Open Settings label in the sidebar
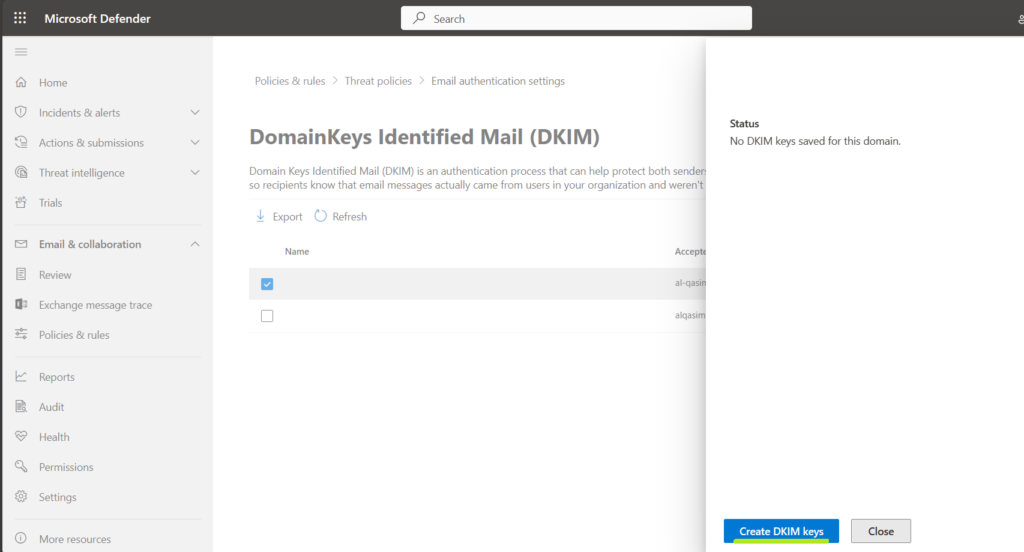 pyautogui.click(x=57, y=497)
